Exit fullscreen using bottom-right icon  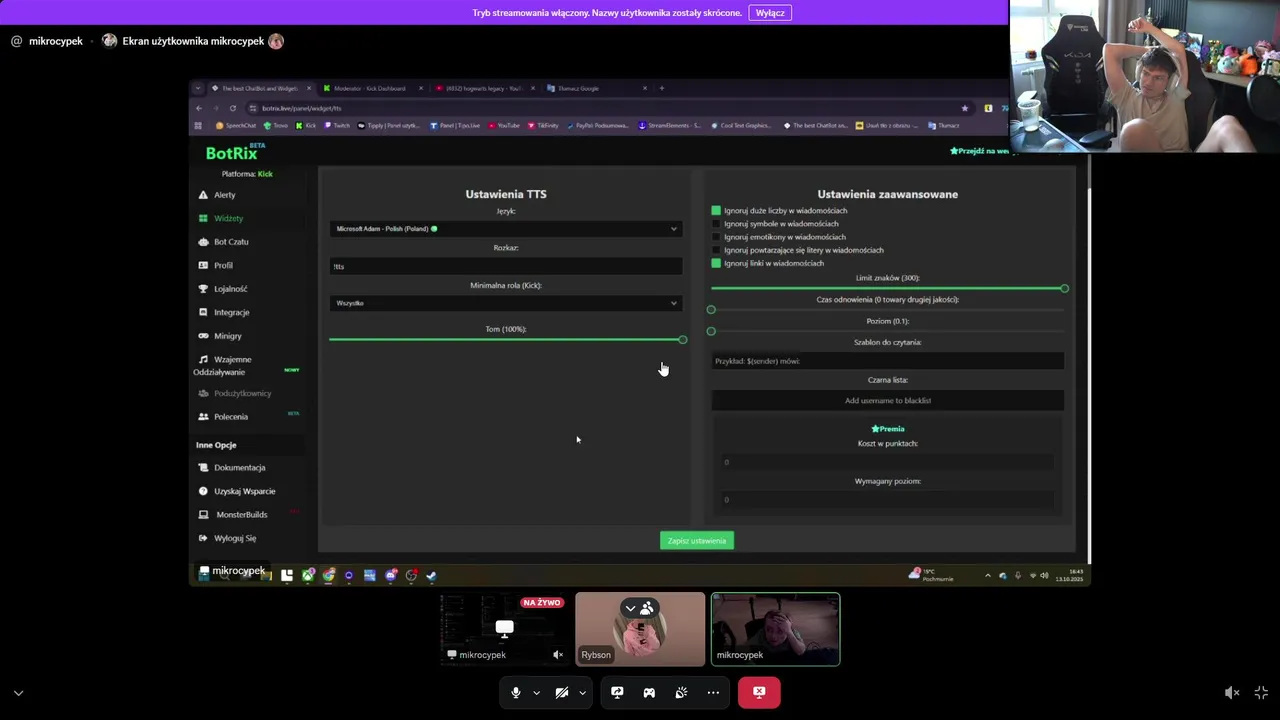pyautogui.click(x=1262, y=692)
